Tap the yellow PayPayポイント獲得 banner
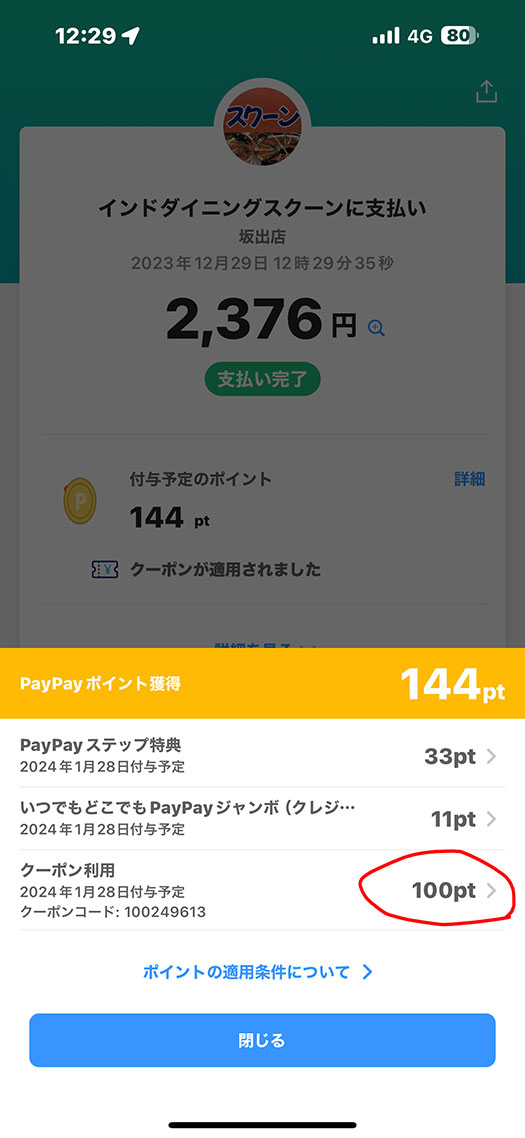The height and width of the screenshot is (1138, 525). [262, 683]
